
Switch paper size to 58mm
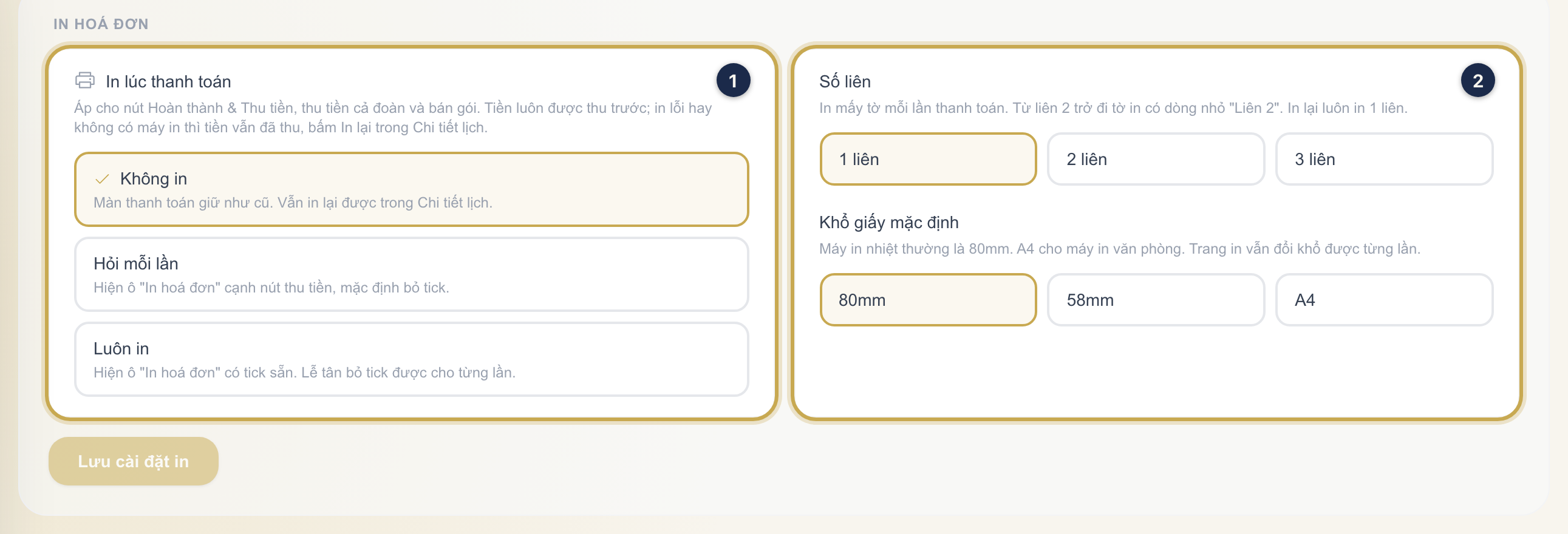1155,300
